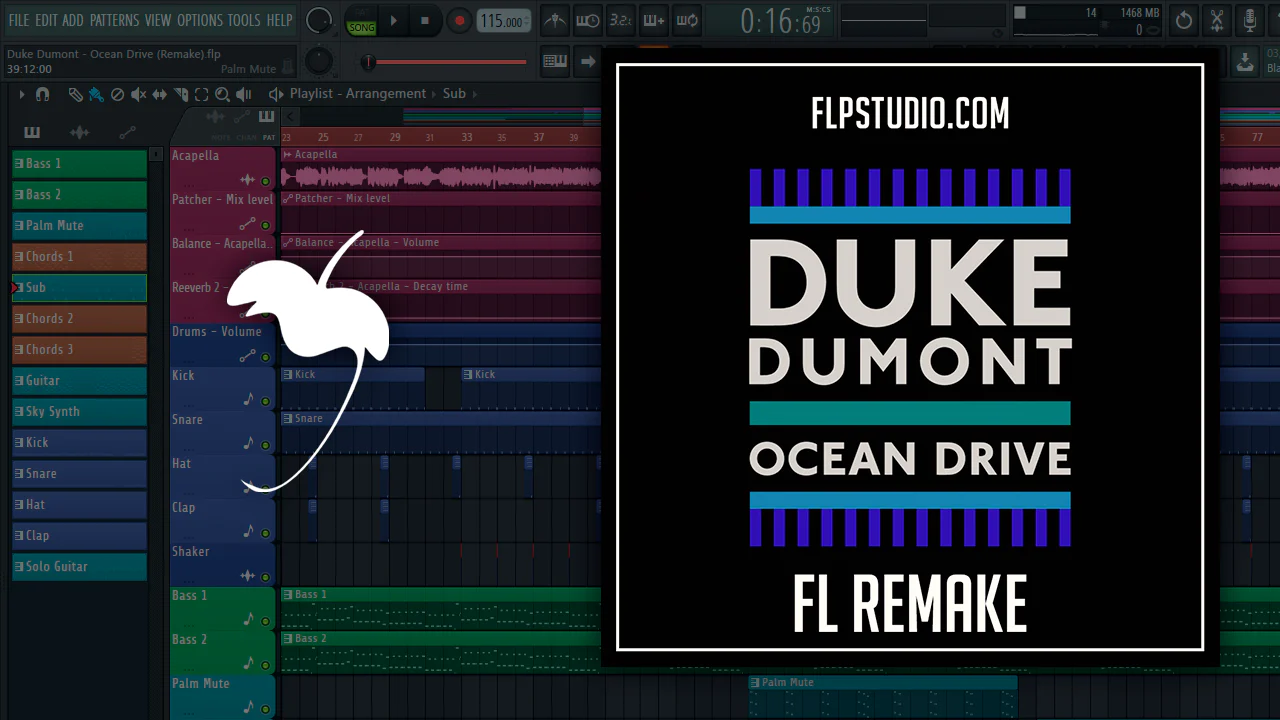Toggle typing keyboard to piano icon

[555, 61]
